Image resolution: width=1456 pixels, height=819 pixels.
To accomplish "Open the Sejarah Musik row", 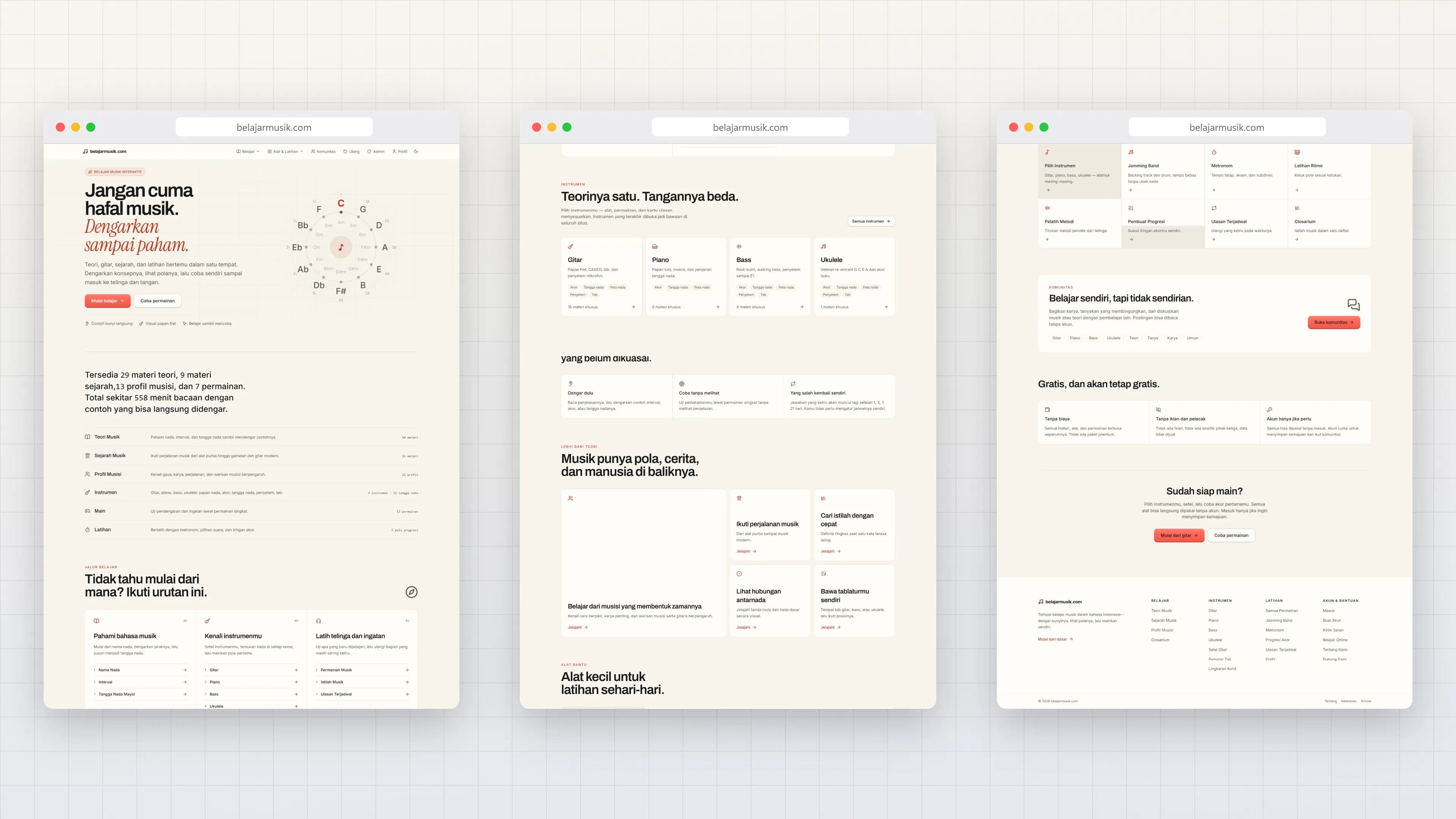I will tap(251, 455).
